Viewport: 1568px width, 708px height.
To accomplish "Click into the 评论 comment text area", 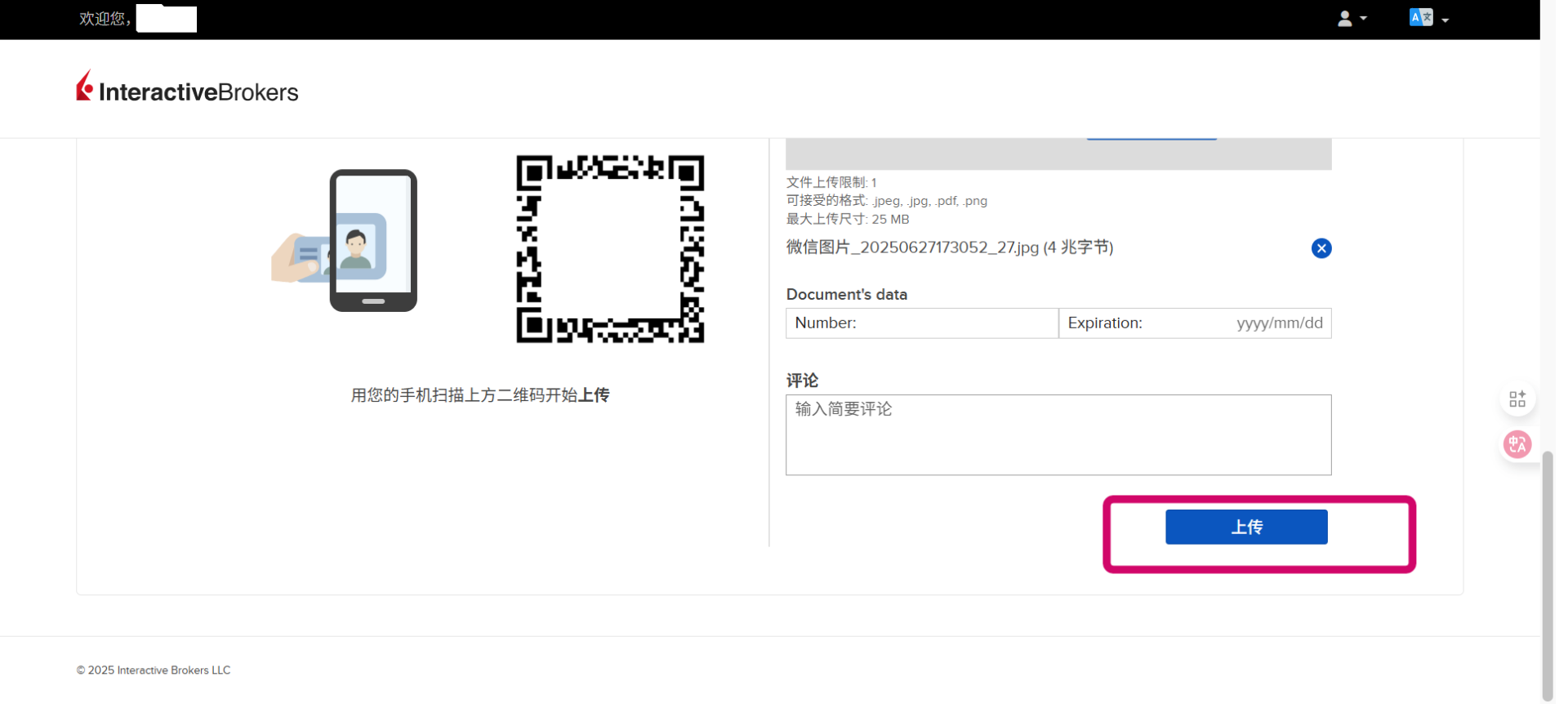I will pyautogui.click(x=1058, y=435).
